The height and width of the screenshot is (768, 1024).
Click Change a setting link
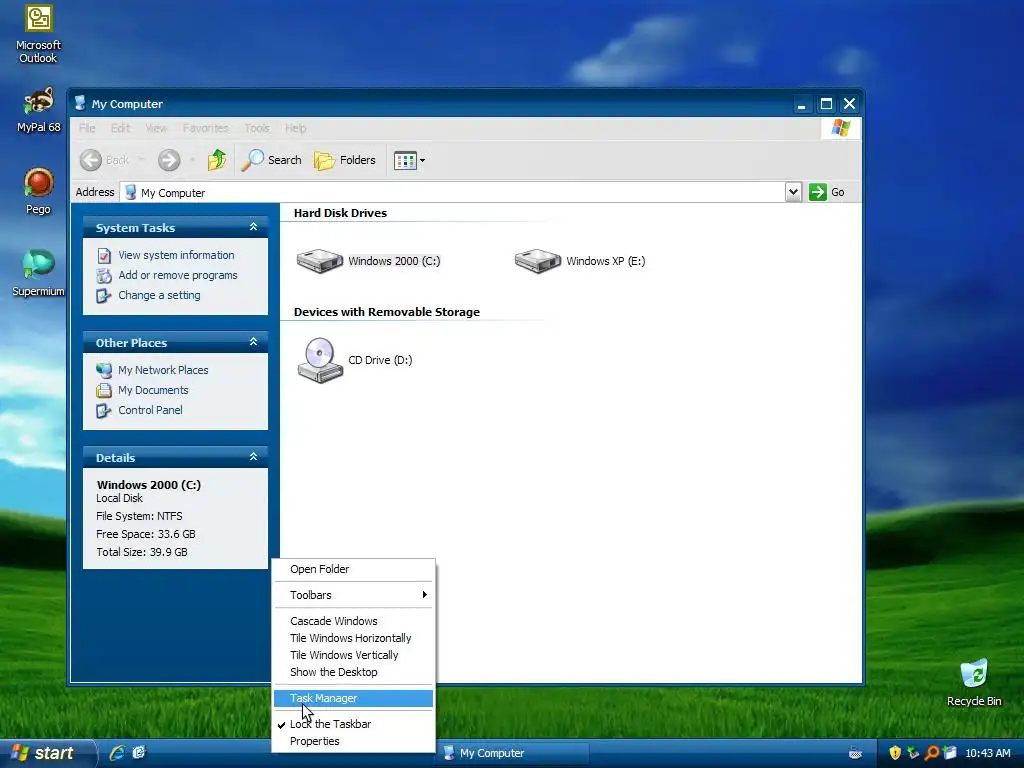[x=159, y=295]
